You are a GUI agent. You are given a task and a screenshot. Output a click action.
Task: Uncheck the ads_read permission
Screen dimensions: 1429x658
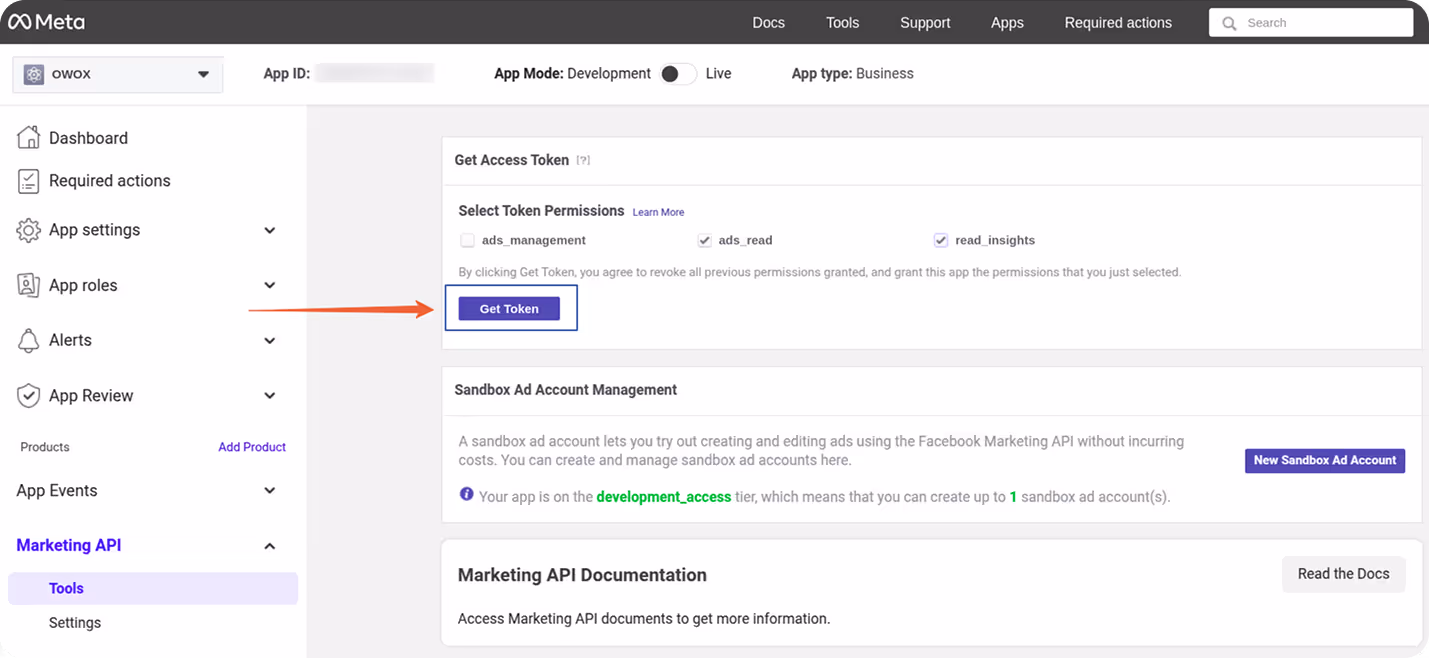704,240
